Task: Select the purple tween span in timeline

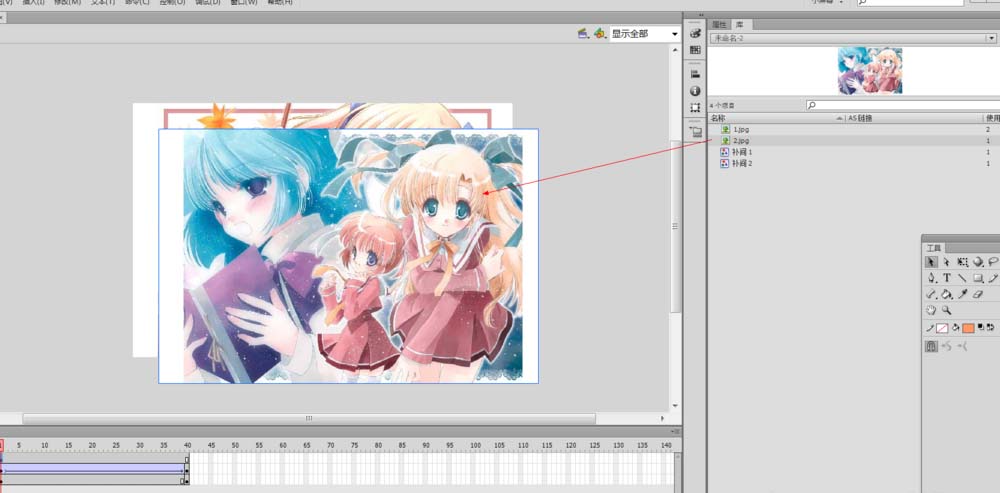Action: click(92, 469)
